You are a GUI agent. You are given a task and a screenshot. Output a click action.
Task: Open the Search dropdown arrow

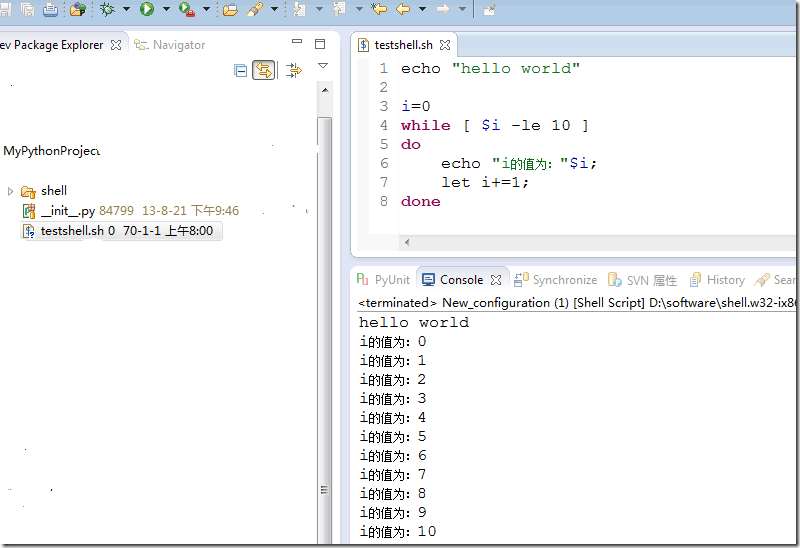click(x=274, y=9)
